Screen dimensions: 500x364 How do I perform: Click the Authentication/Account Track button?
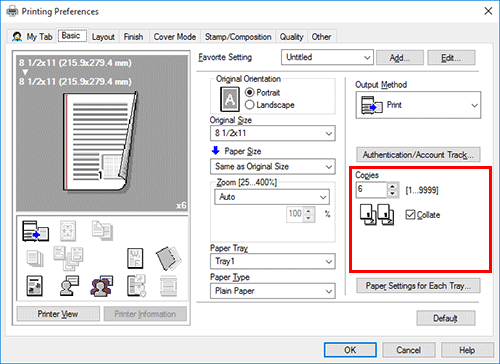coord(418,155)
